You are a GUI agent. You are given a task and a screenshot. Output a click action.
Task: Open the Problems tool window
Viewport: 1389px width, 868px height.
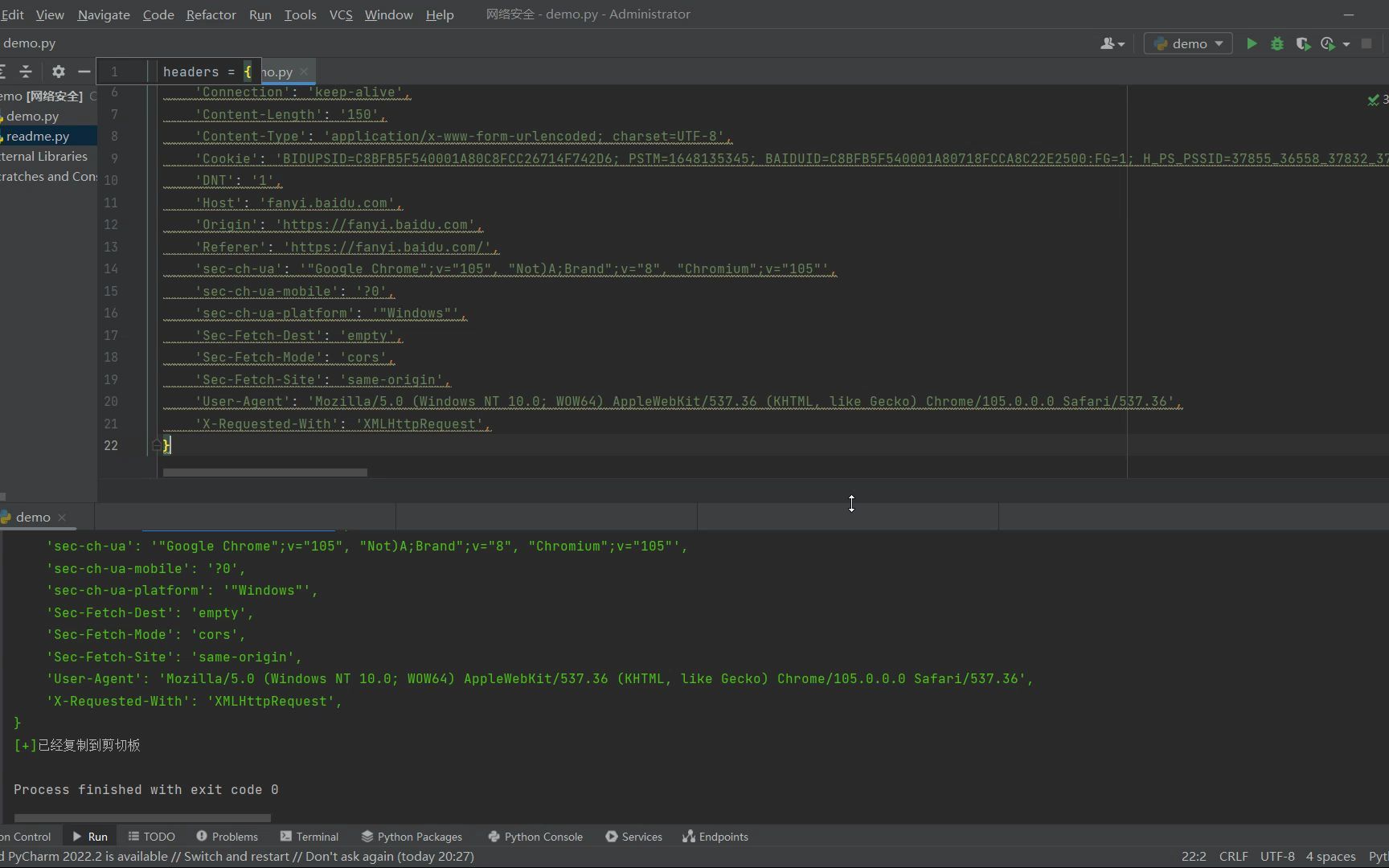[227, 837]
